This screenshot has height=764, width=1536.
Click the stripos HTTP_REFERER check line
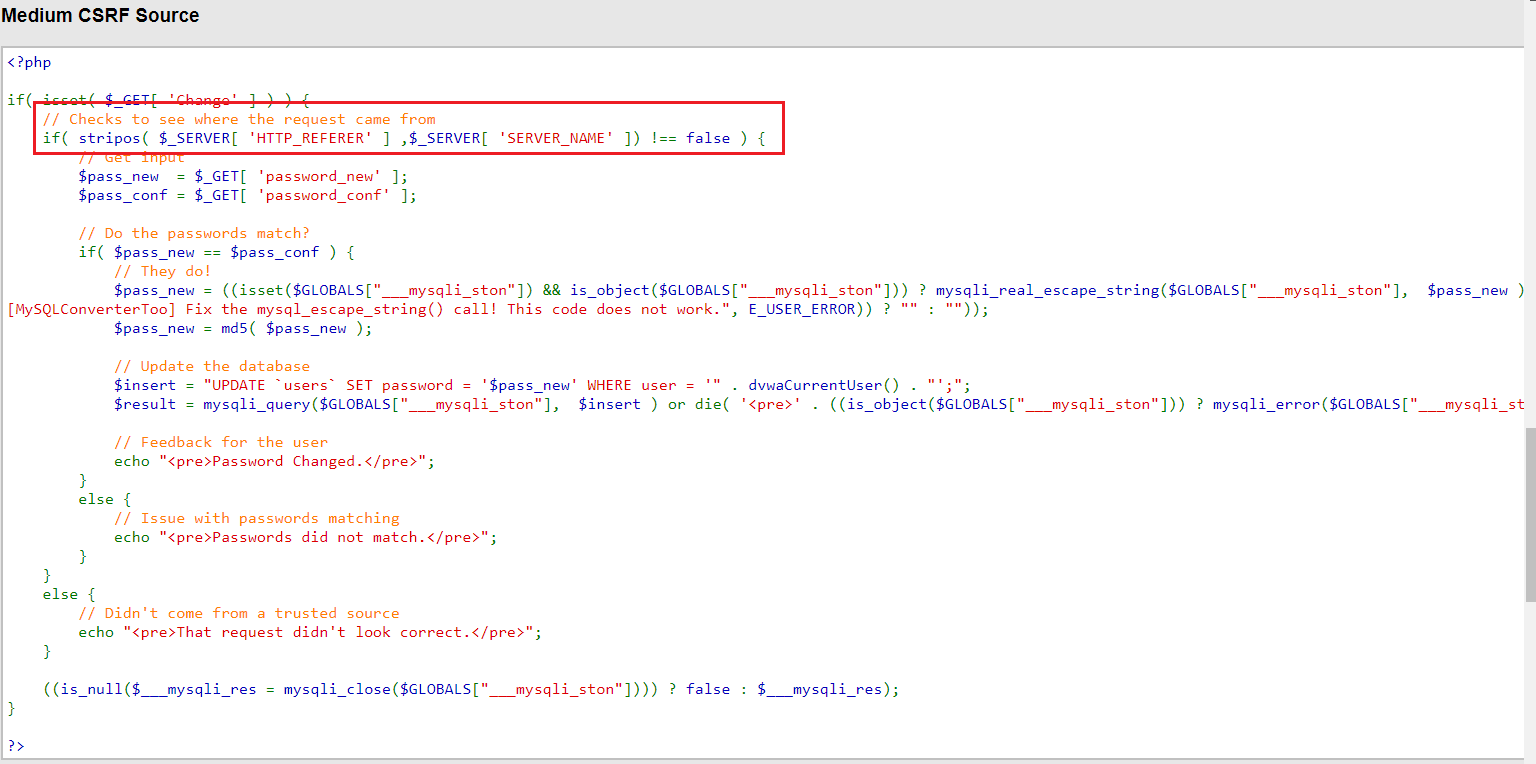(404, 138)
